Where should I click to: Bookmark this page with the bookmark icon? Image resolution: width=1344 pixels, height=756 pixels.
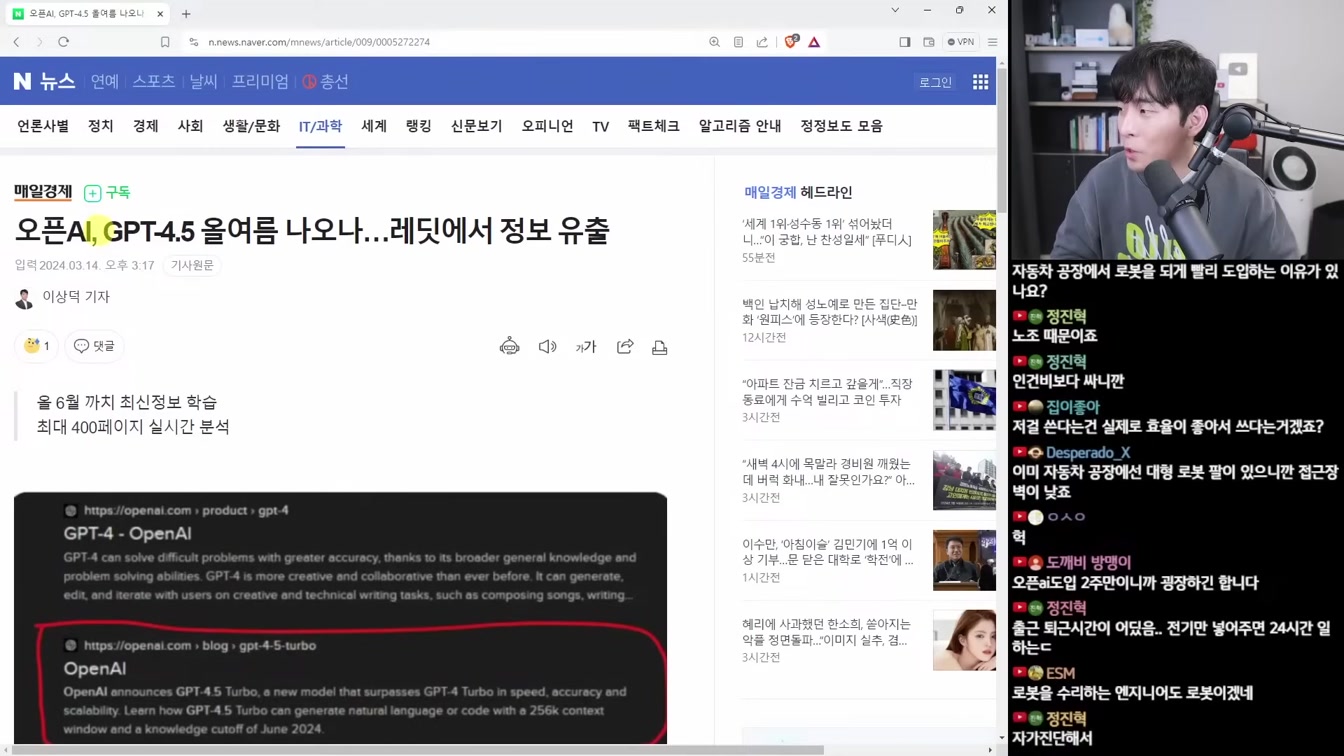165,42
